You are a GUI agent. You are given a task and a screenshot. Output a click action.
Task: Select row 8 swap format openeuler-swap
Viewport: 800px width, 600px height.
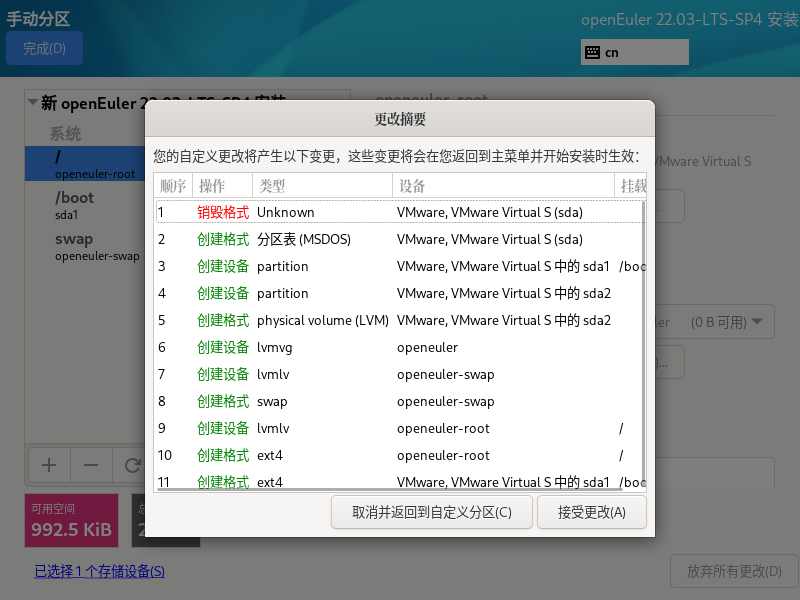tap(398, 402)
